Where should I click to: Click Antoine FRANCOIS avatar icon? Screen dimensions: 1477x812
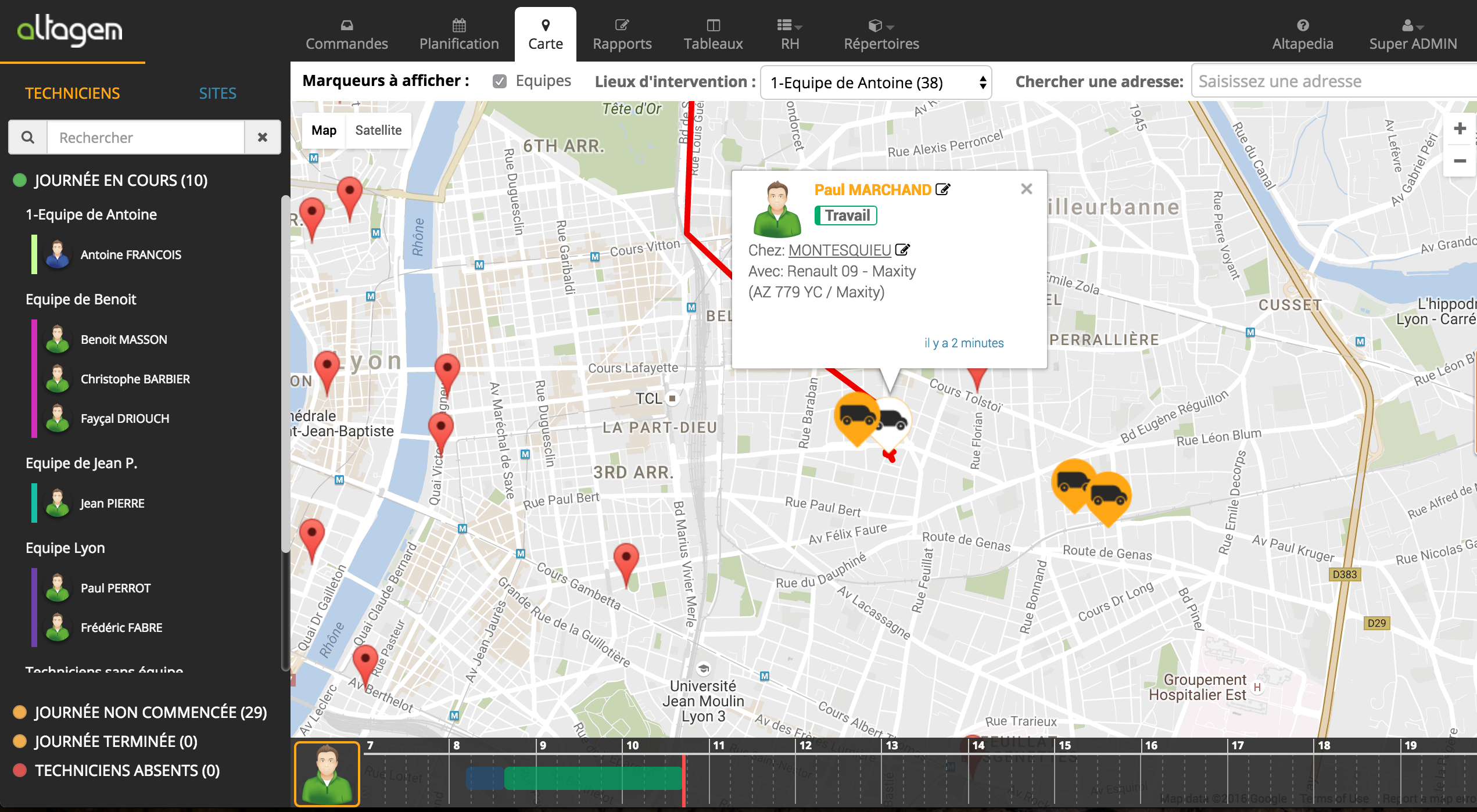pyautogui.click(x=58, y=254)
